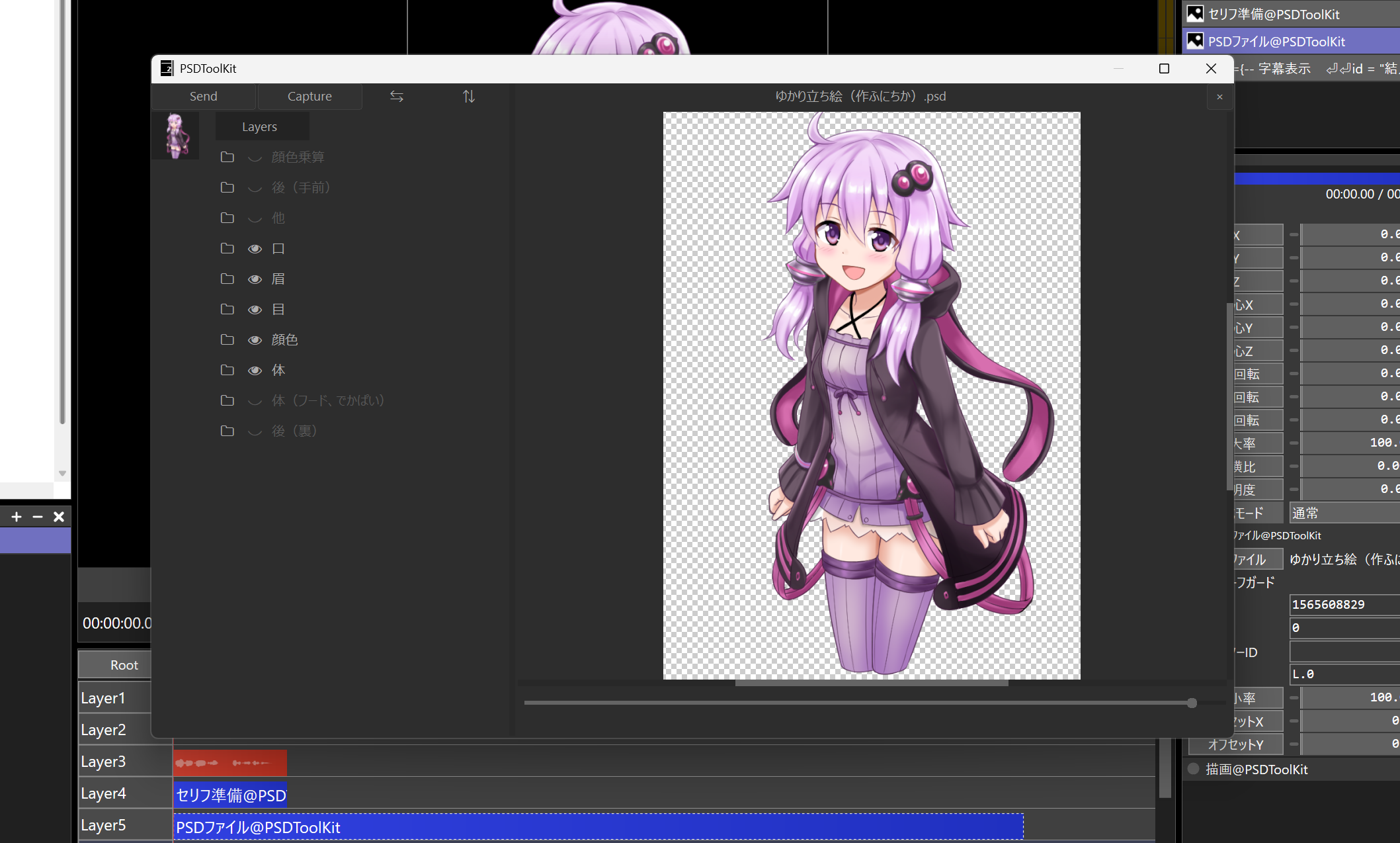Show the hidden 他 layer folder
The width and height of the screenshot is (1400, 843).
tap(255, 218)
